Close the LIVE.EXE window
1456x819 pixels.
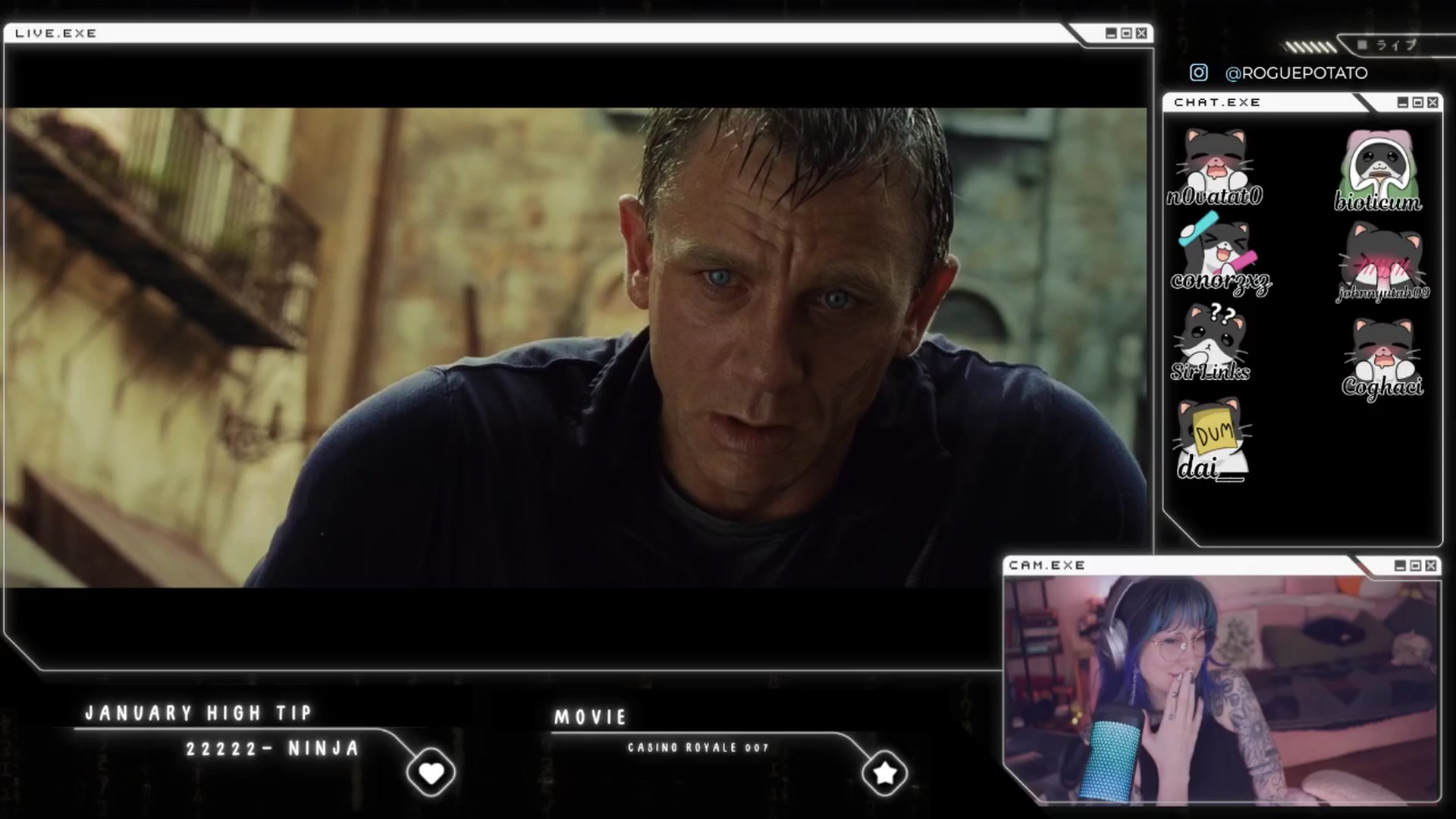click(1141, 33)
